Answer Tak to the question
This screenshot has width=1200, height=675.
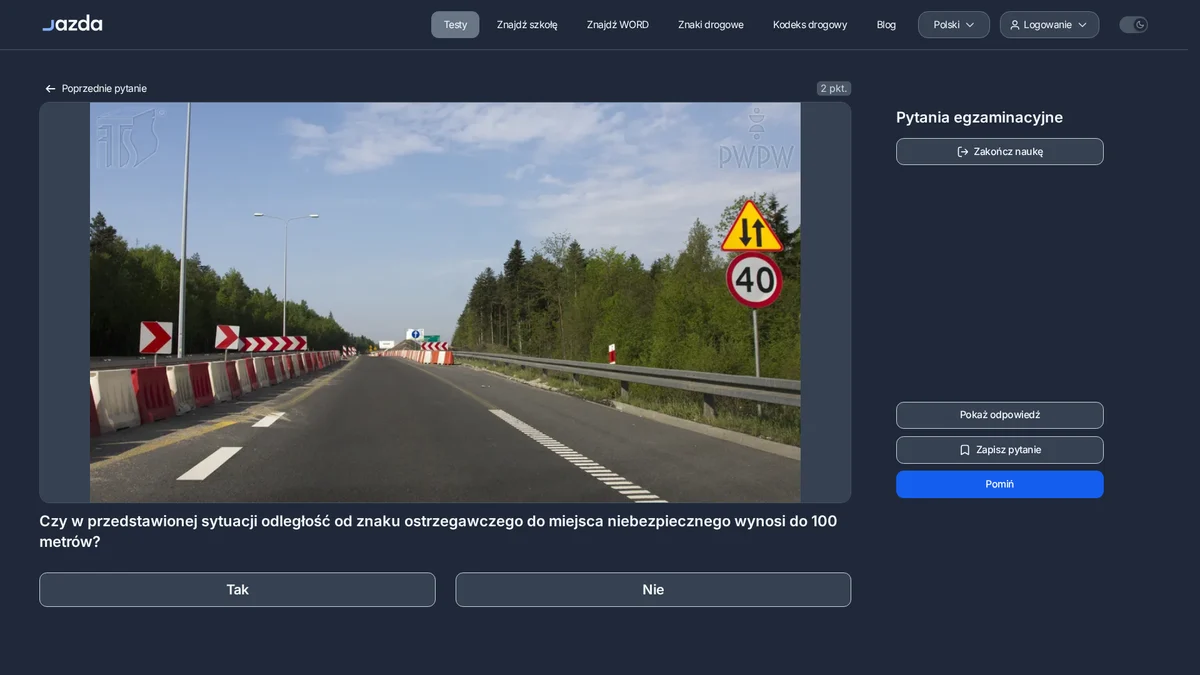tap(237, 590)
